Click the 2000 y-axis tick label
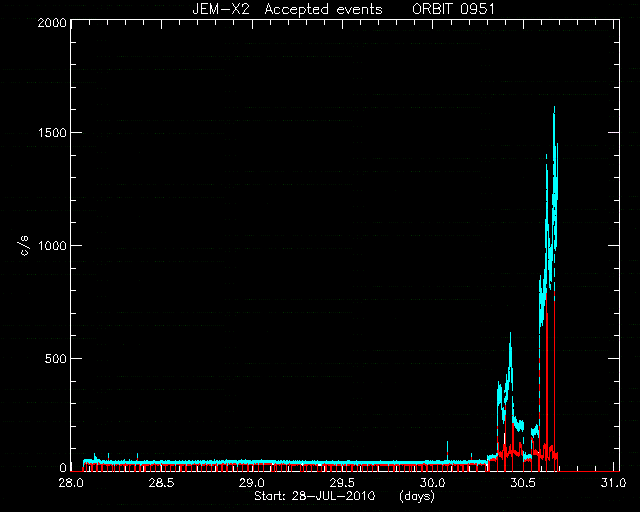Screen dimensions: 640x512 coord(52,22)
